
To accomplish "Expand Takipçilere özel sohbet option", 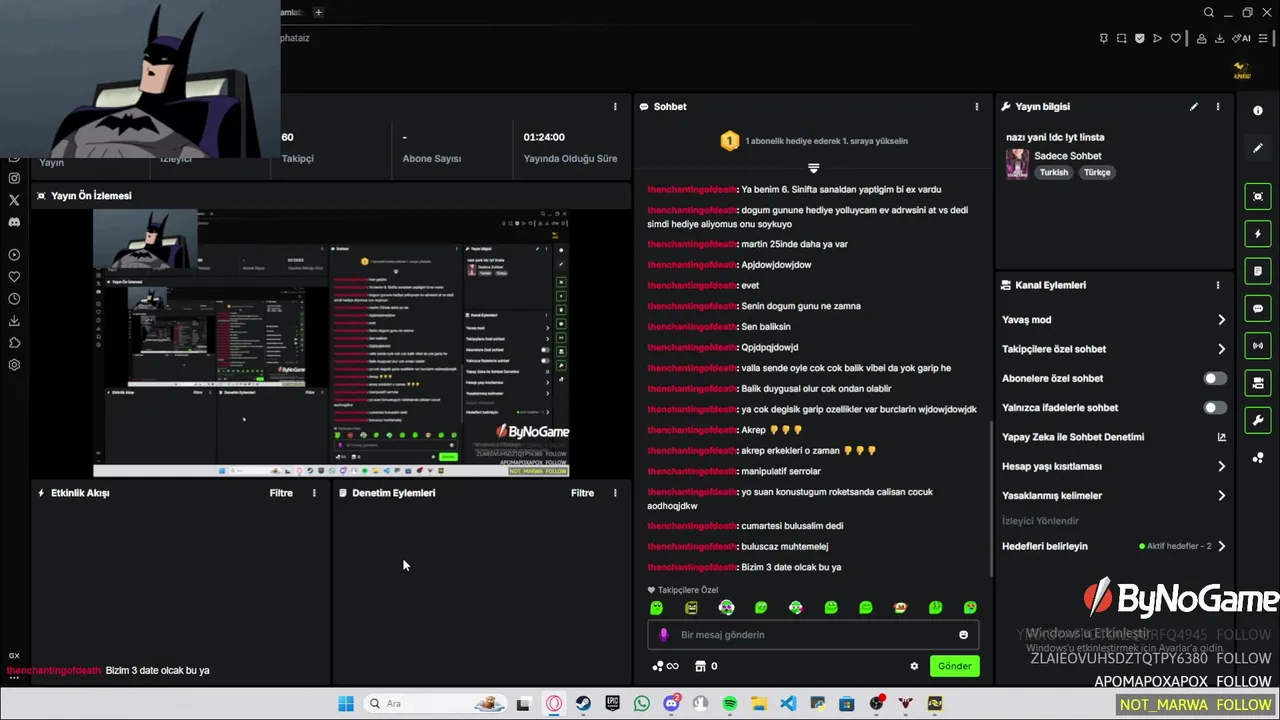I will click(x=1221, y=349).
